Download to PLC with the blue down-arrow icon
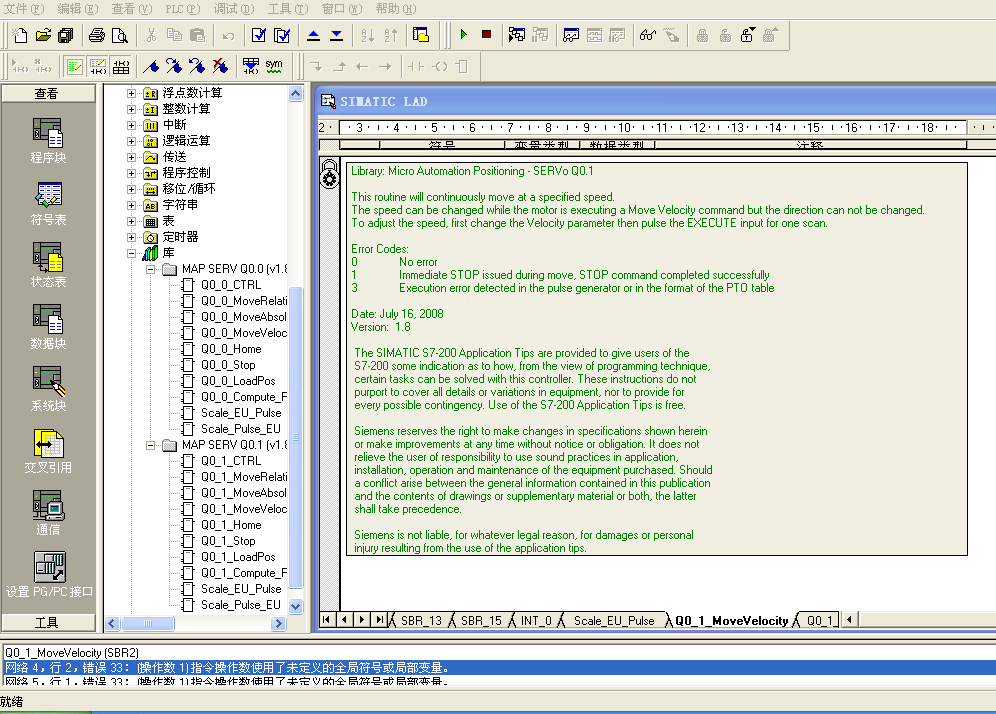This screenshot has width=996, height=714. [x=337, y=36]
